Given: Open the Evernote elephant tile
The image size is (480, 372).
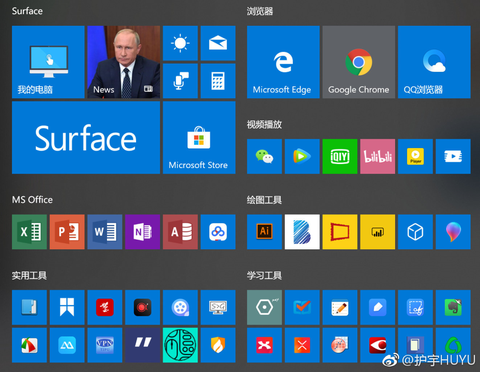Looking at the screenshot, I should [453, 307].
